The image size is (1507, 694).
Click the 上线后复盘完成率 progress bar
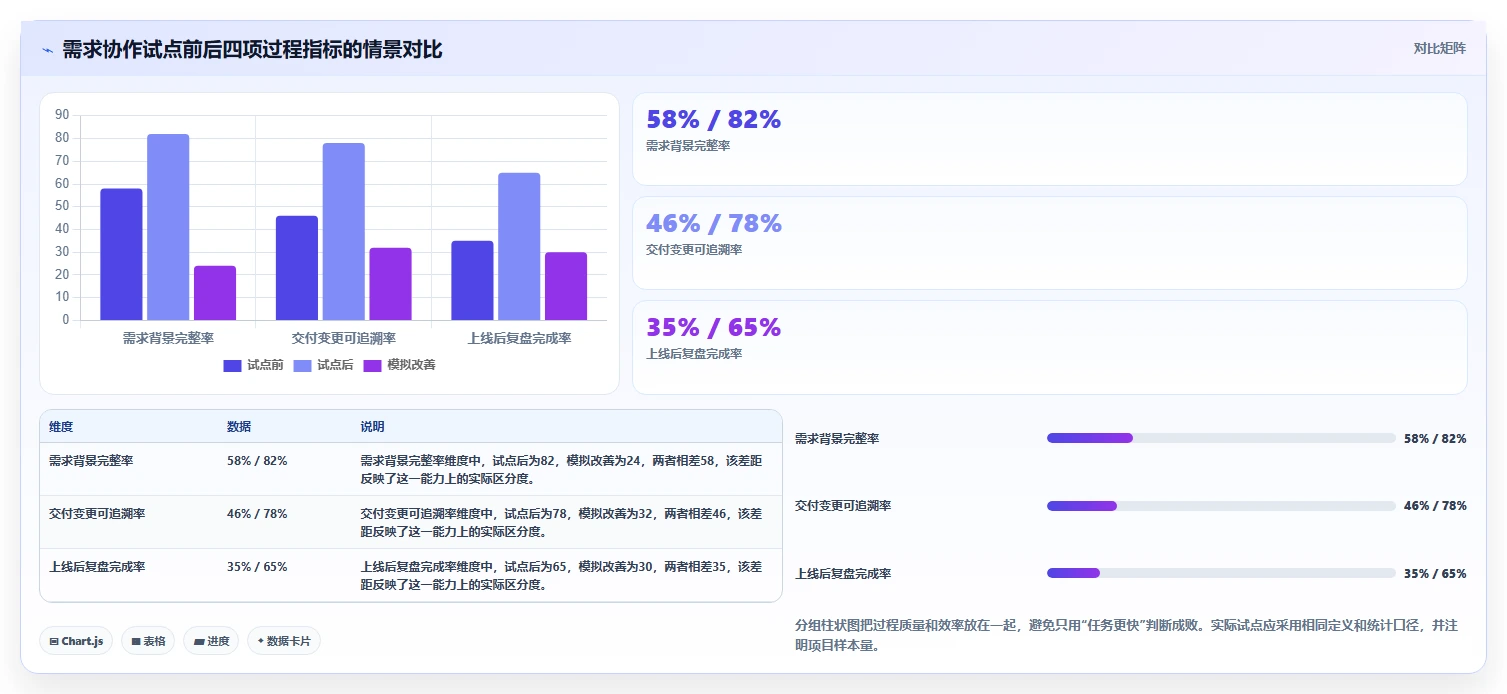pyautogui.click(x=1221, y=573)
